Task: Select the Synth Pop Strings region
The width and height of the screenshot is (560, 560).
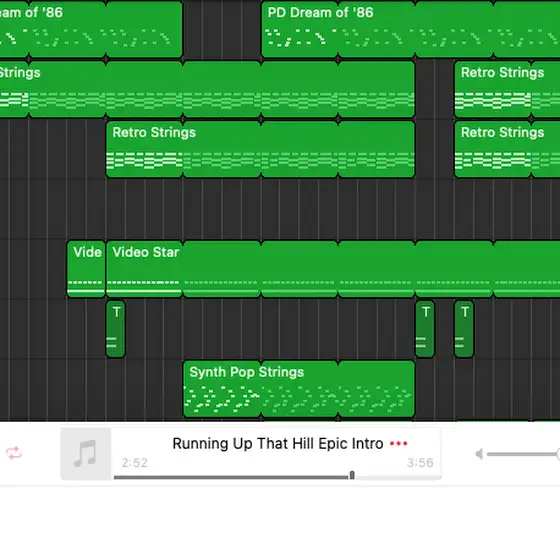Action: click(x=299, y=389)
